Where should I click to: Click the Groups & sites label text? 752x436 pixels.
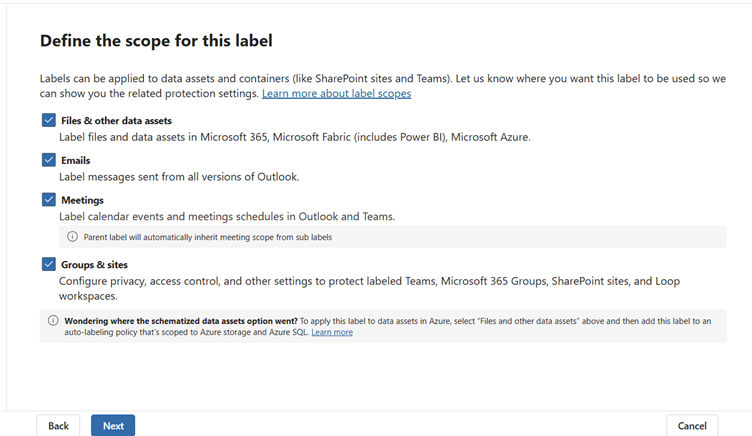96,264
